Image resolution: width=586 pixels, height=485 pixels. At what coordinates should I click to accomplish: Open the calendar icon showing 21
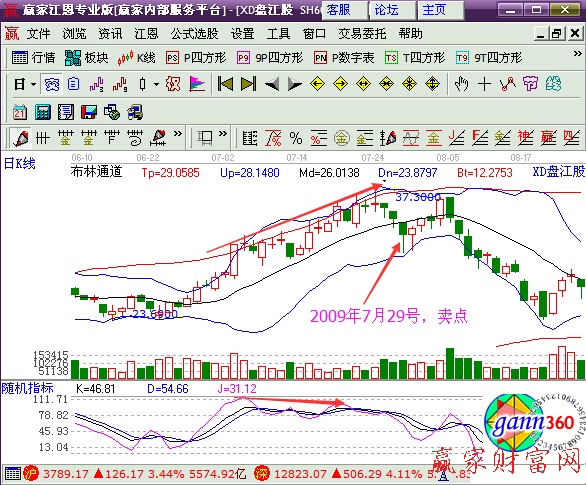click(20, 112)
